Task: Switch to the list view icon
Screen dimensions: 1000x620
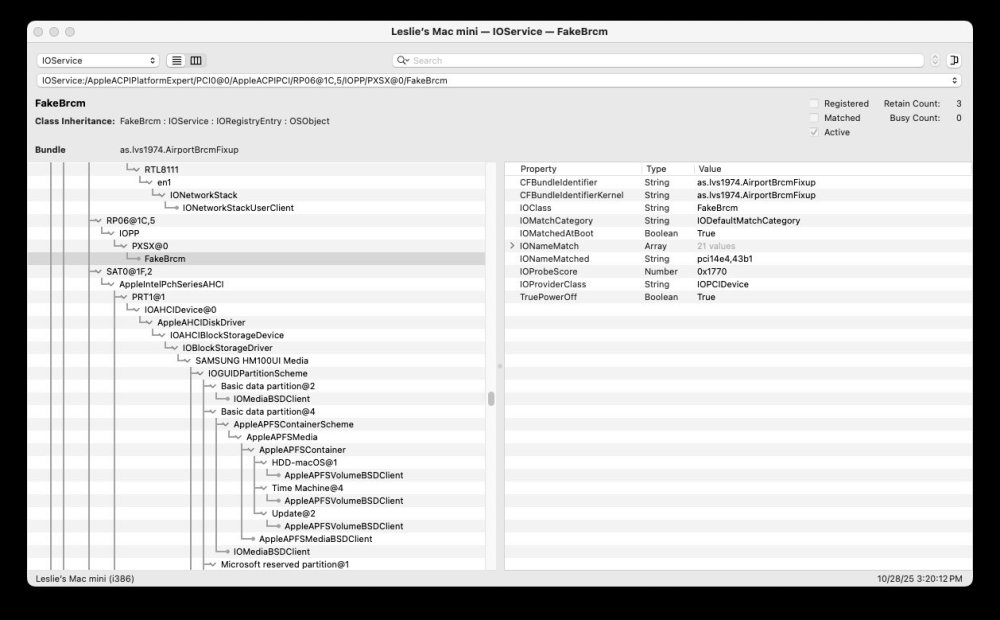Action: click(177, 61)
